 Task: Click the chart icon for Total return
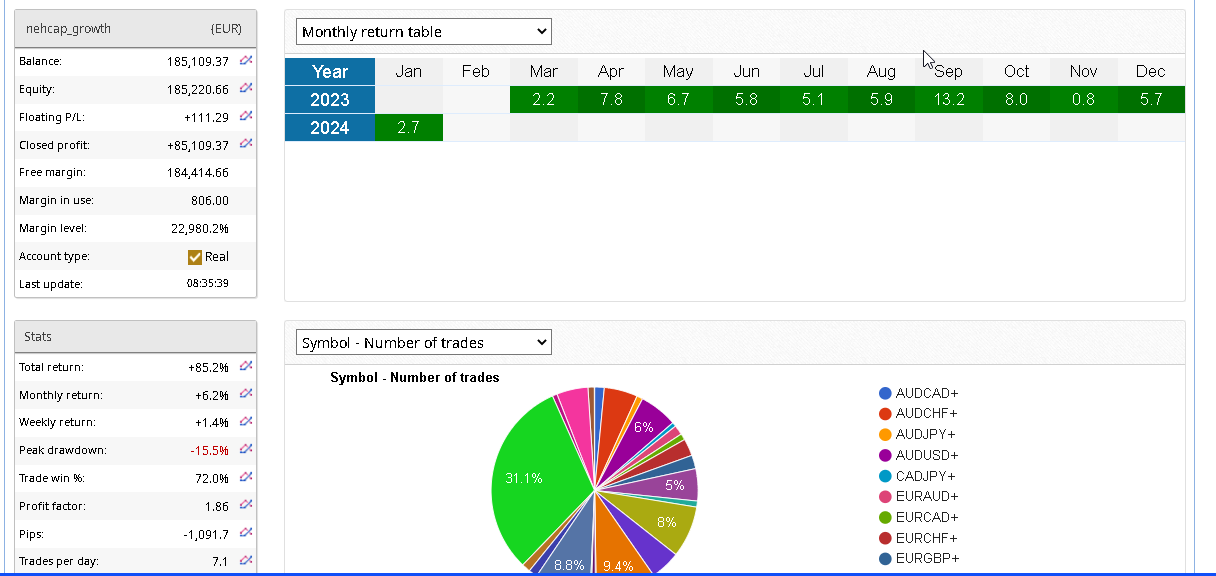246,366
